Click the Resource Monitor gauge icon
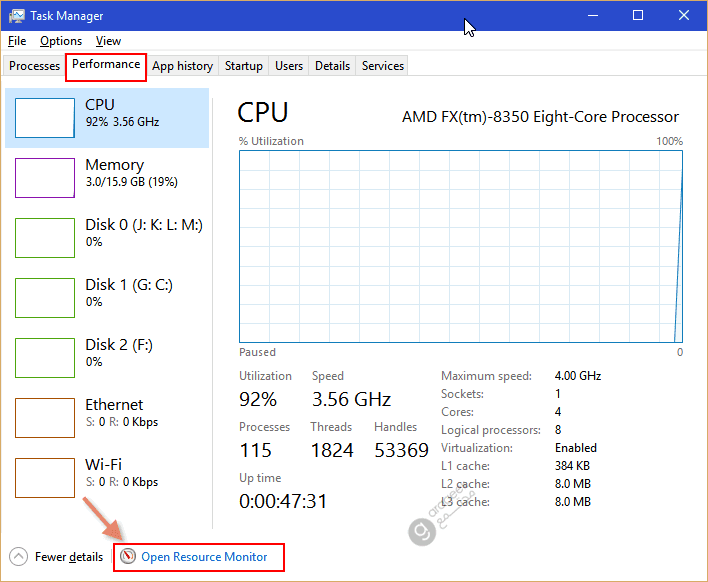 click(x=128, y=556)
